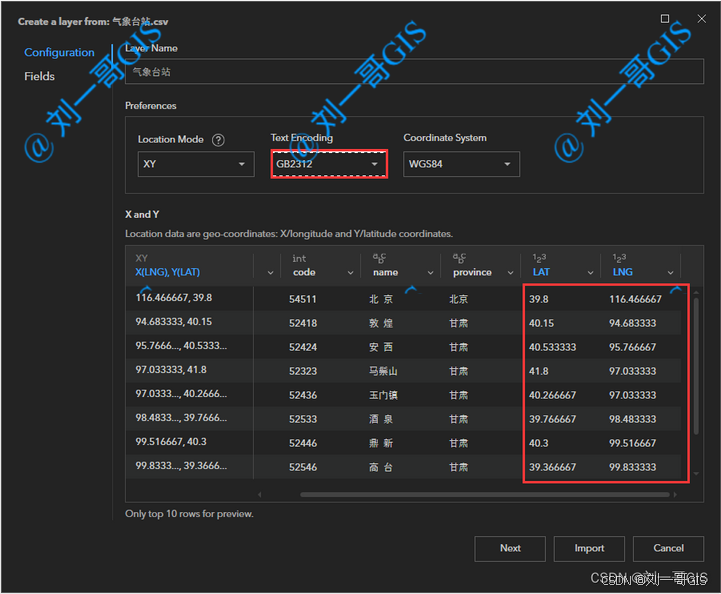The width and height of the screenshot is (721, 594).
Task: Select the LAT cell 40.15
Action: click(x=541, y=323)
